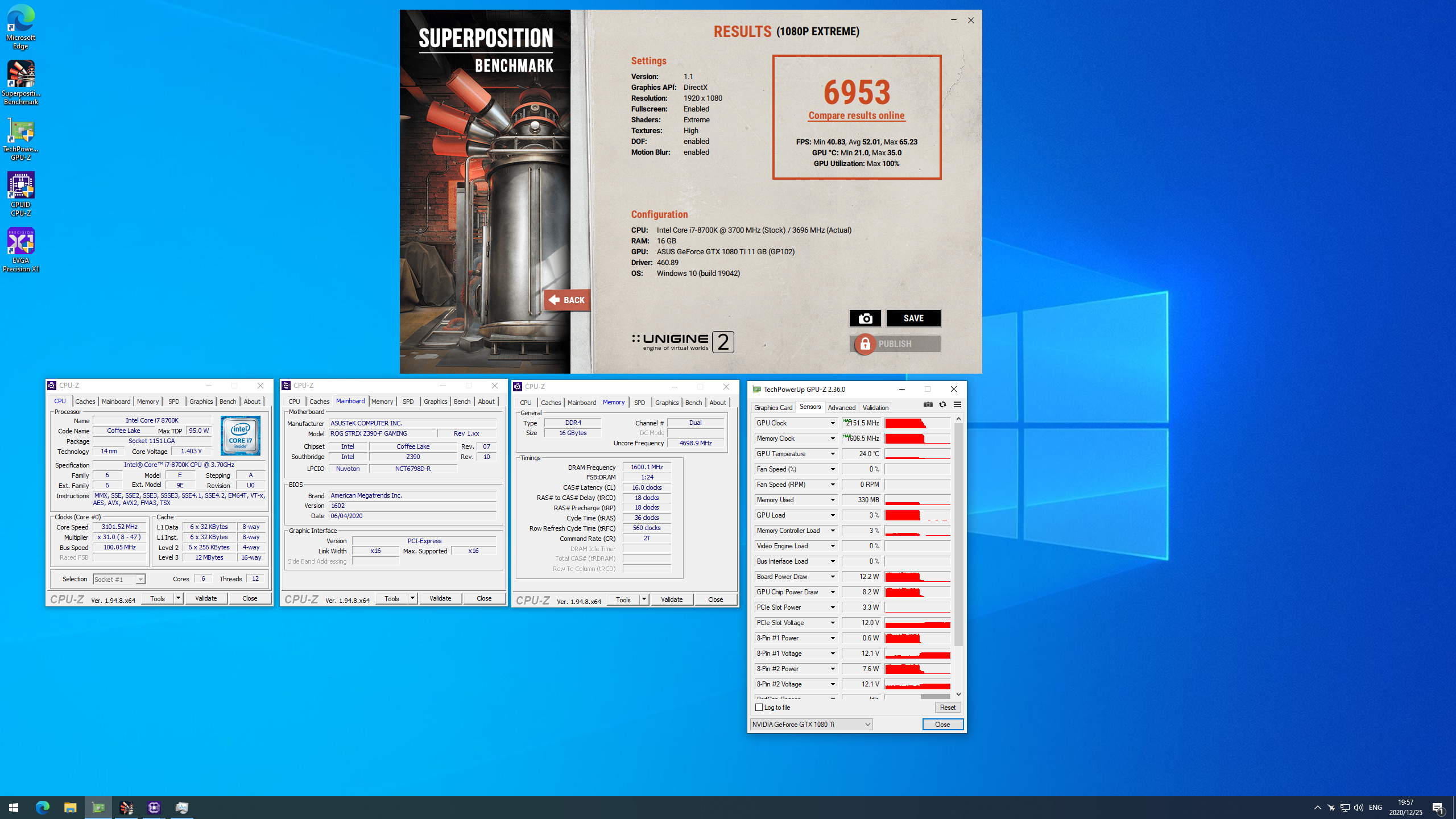Open EVGA Precision X1 desktop shortcut

[x=21, y=250]
